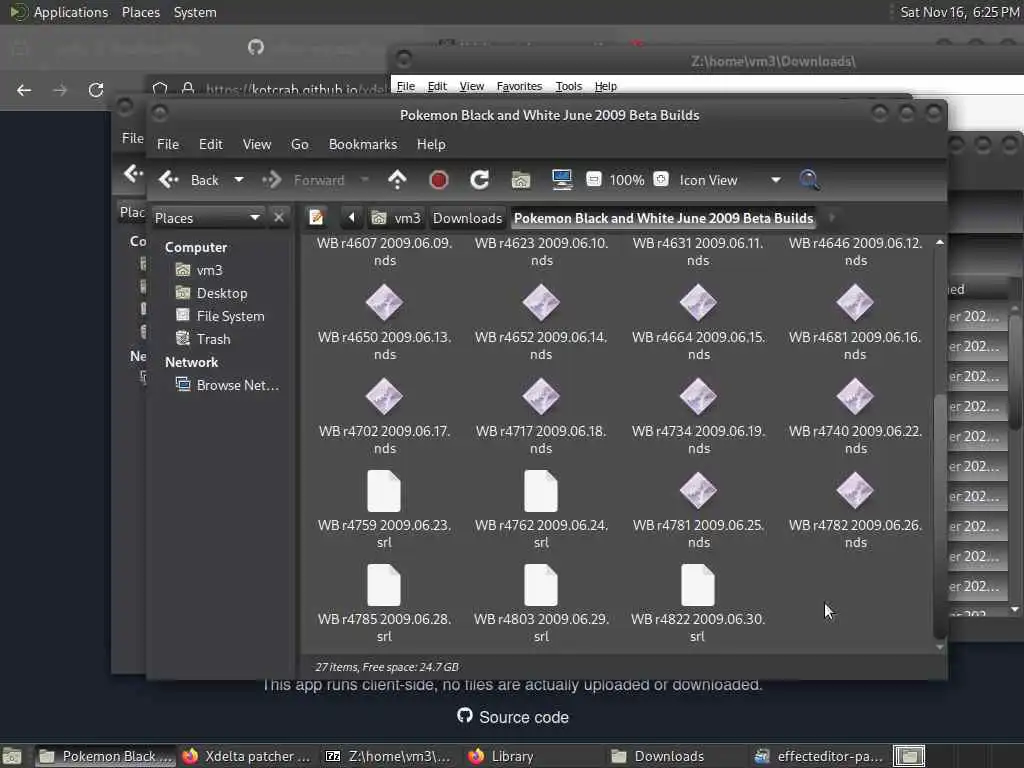The width and height of the screenshot is (1024, 768).
Task: Click the red Stop loading icon
Action: tap(438, 180)
